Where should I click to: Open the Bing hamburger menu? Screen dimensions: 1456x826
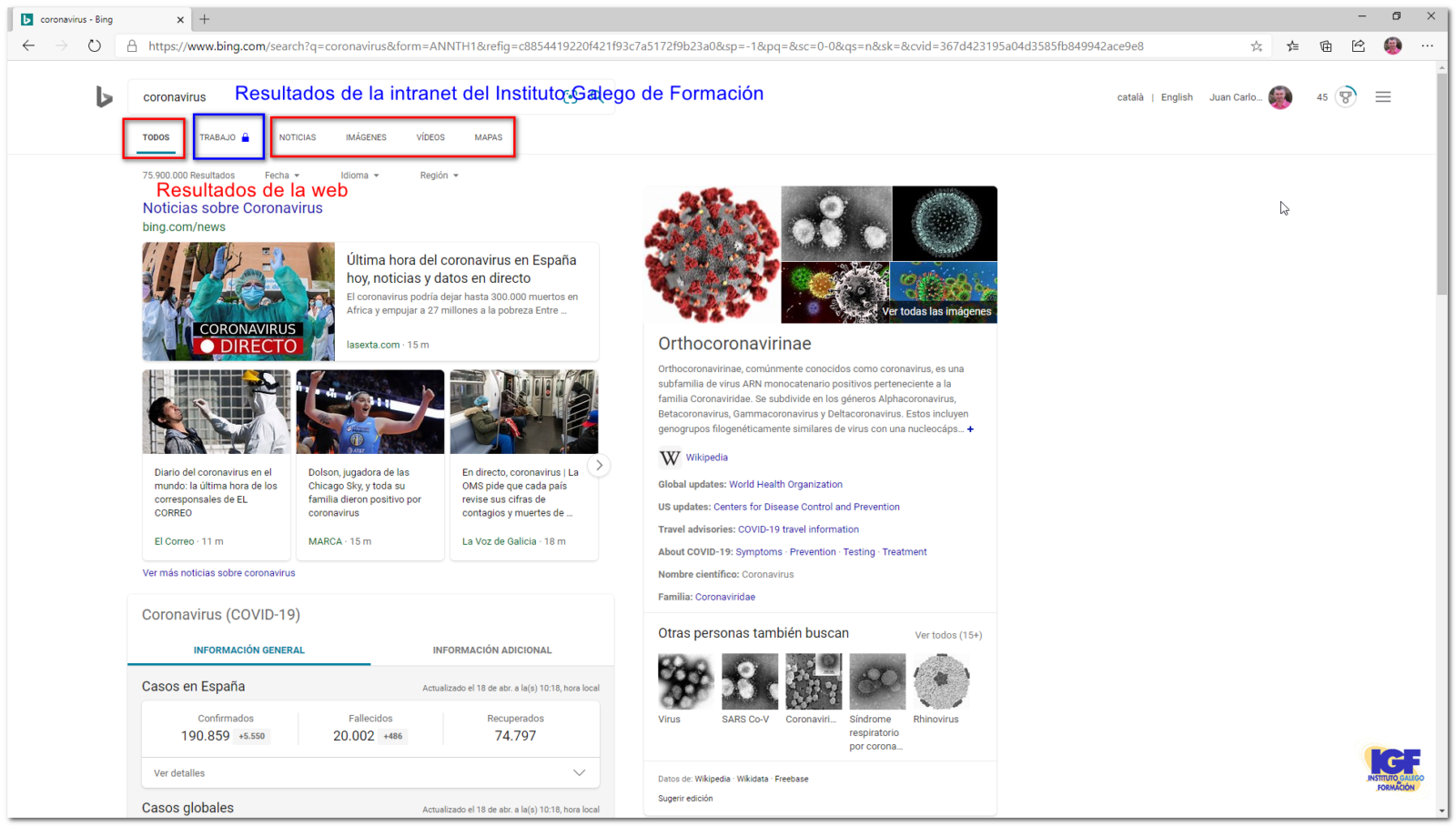1382,97
